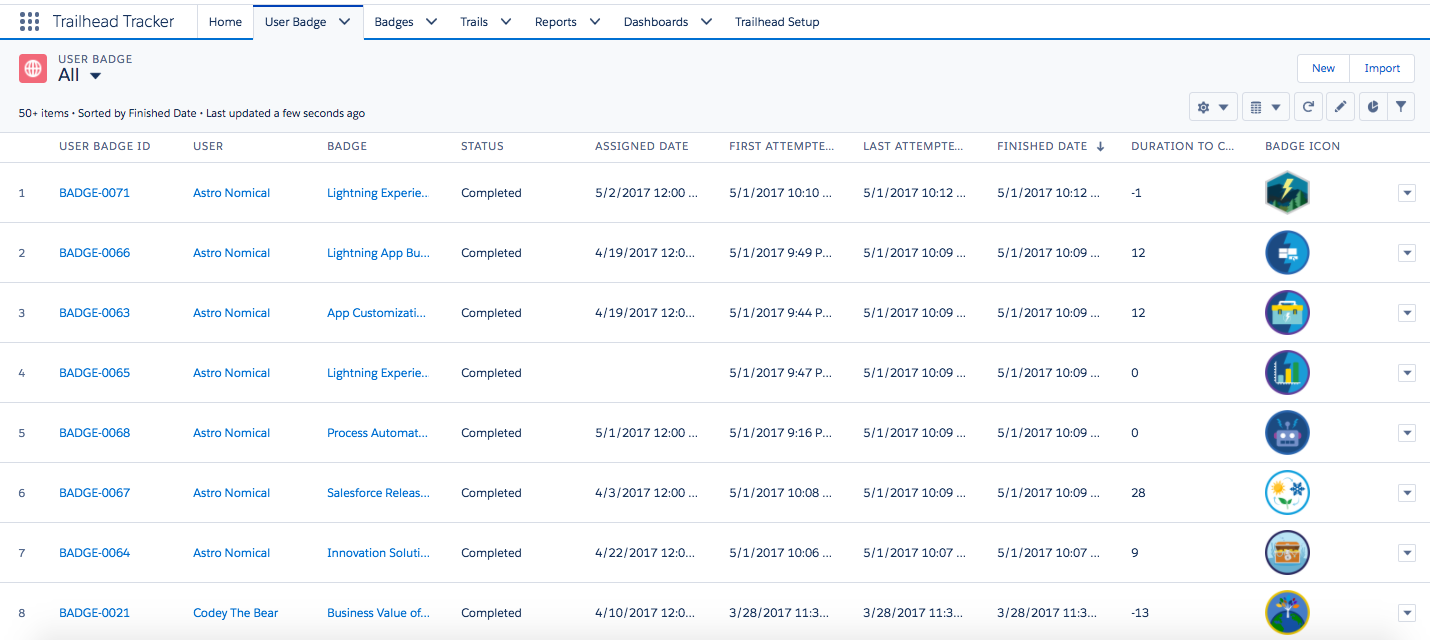Open row actions for BADGE-0066
Screen dimensions: 1430x640
[1406, 253]
